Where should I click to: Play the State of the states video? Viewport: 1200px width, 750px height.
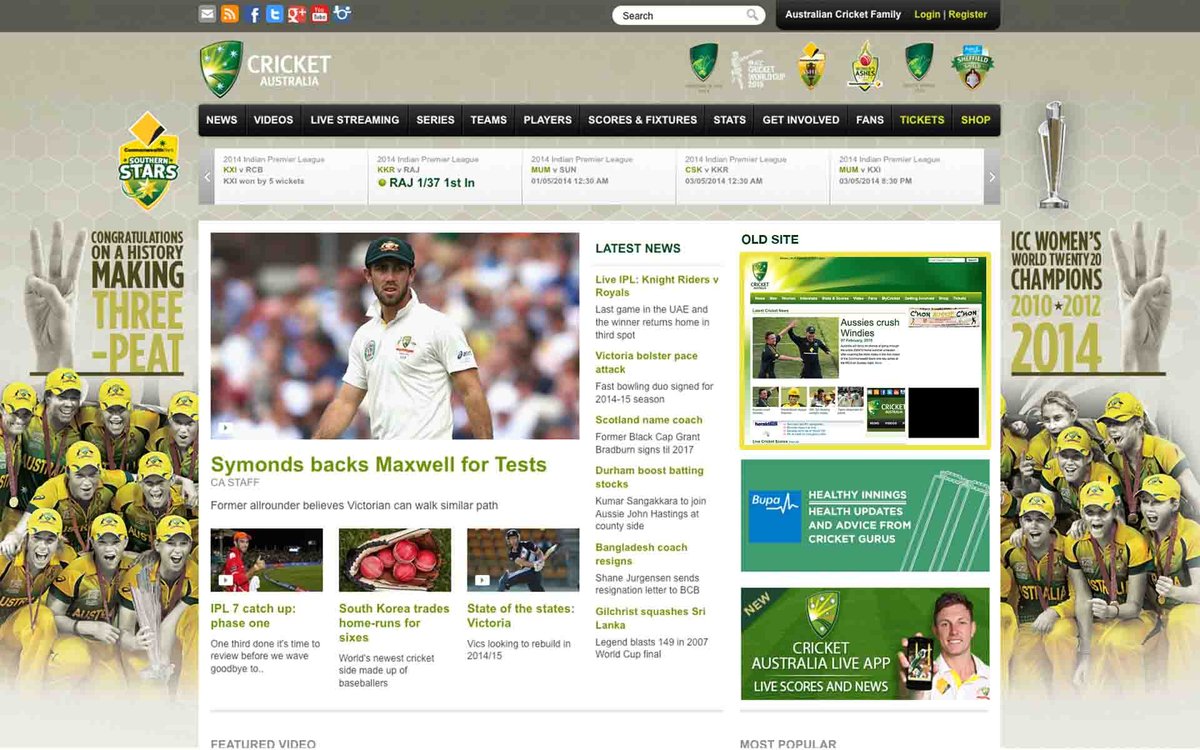pos(482,580)
